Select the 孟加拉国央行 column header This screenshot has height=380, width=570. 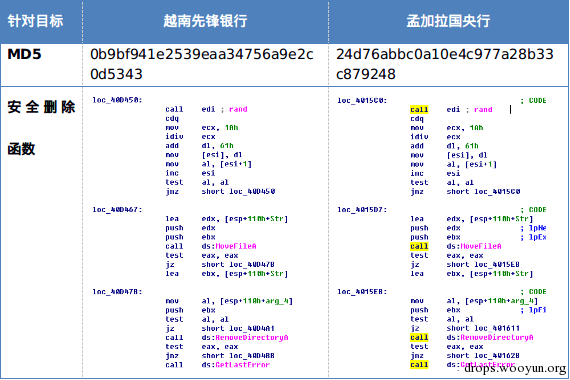coord(448,21)
